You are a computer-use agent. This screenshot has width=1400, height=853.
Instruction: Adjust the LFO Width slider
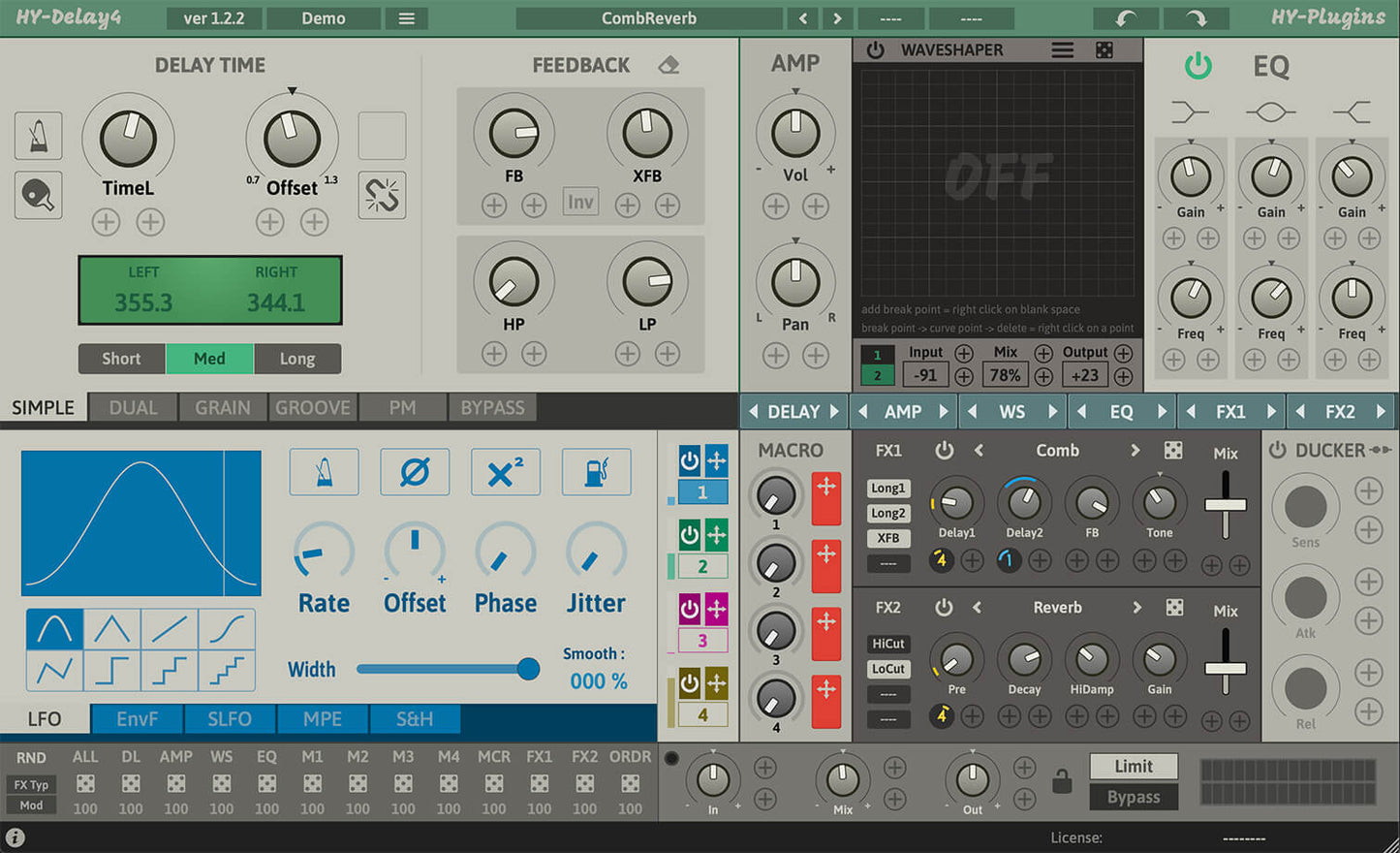448,669
